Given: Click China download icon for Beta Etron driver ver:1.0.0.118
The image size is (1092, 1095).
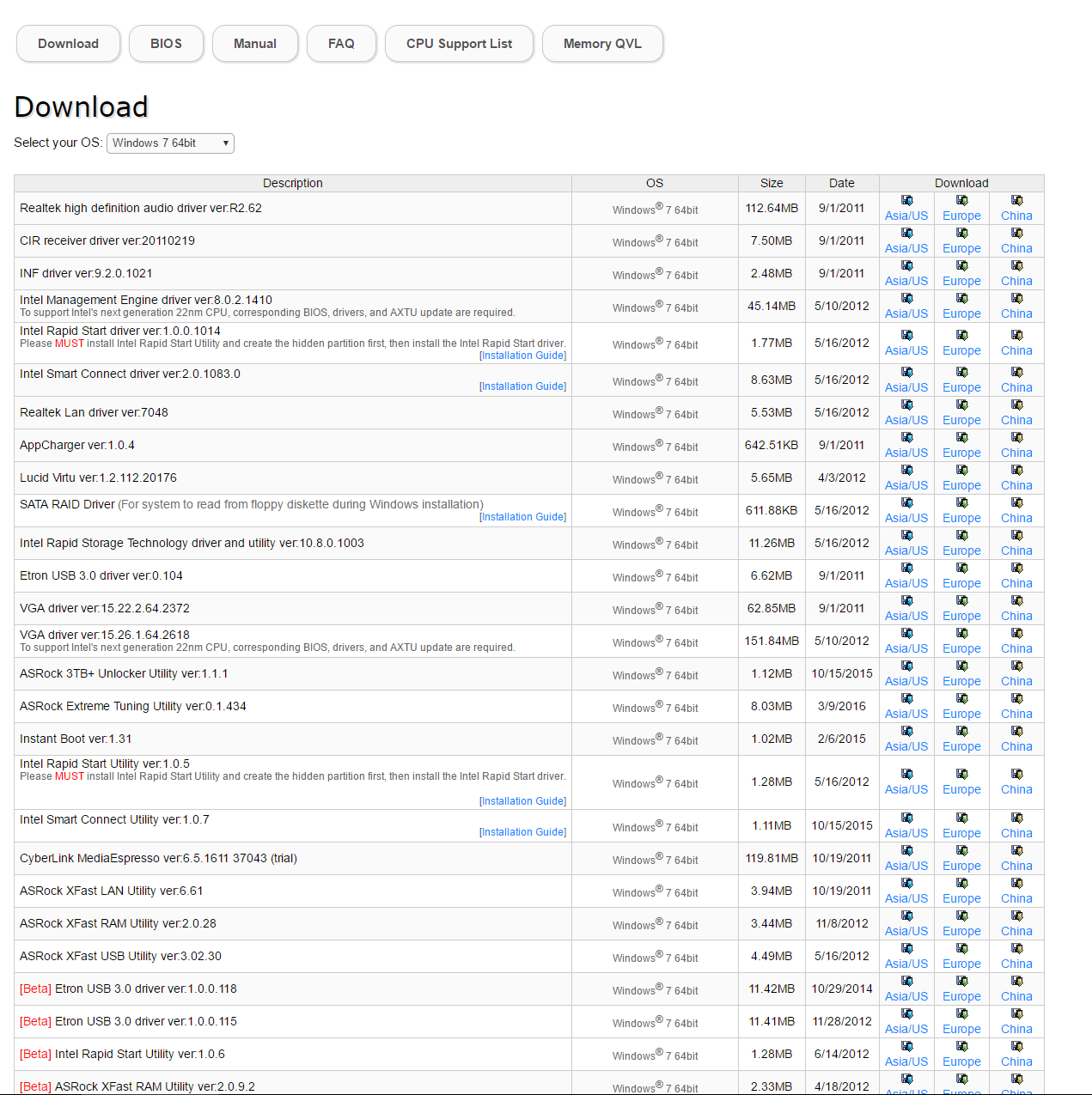Looking at the screenshot, I should (x=1016, y=981).
